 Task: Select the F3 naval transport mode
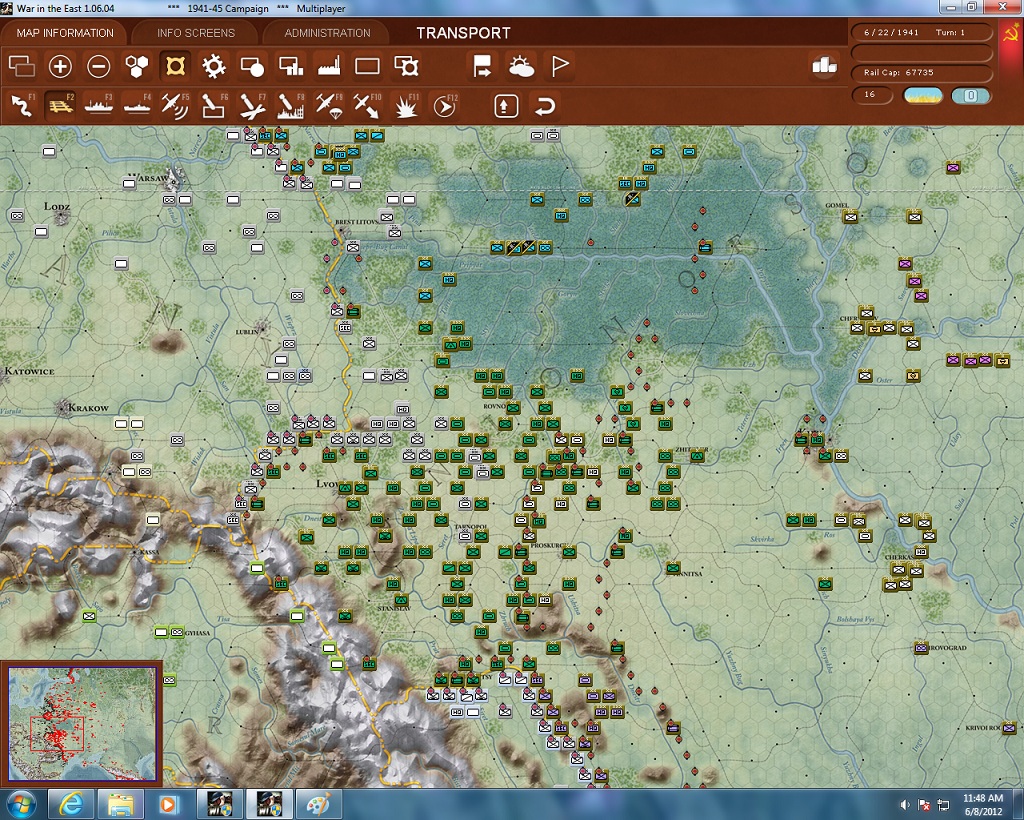coord(99,106)
